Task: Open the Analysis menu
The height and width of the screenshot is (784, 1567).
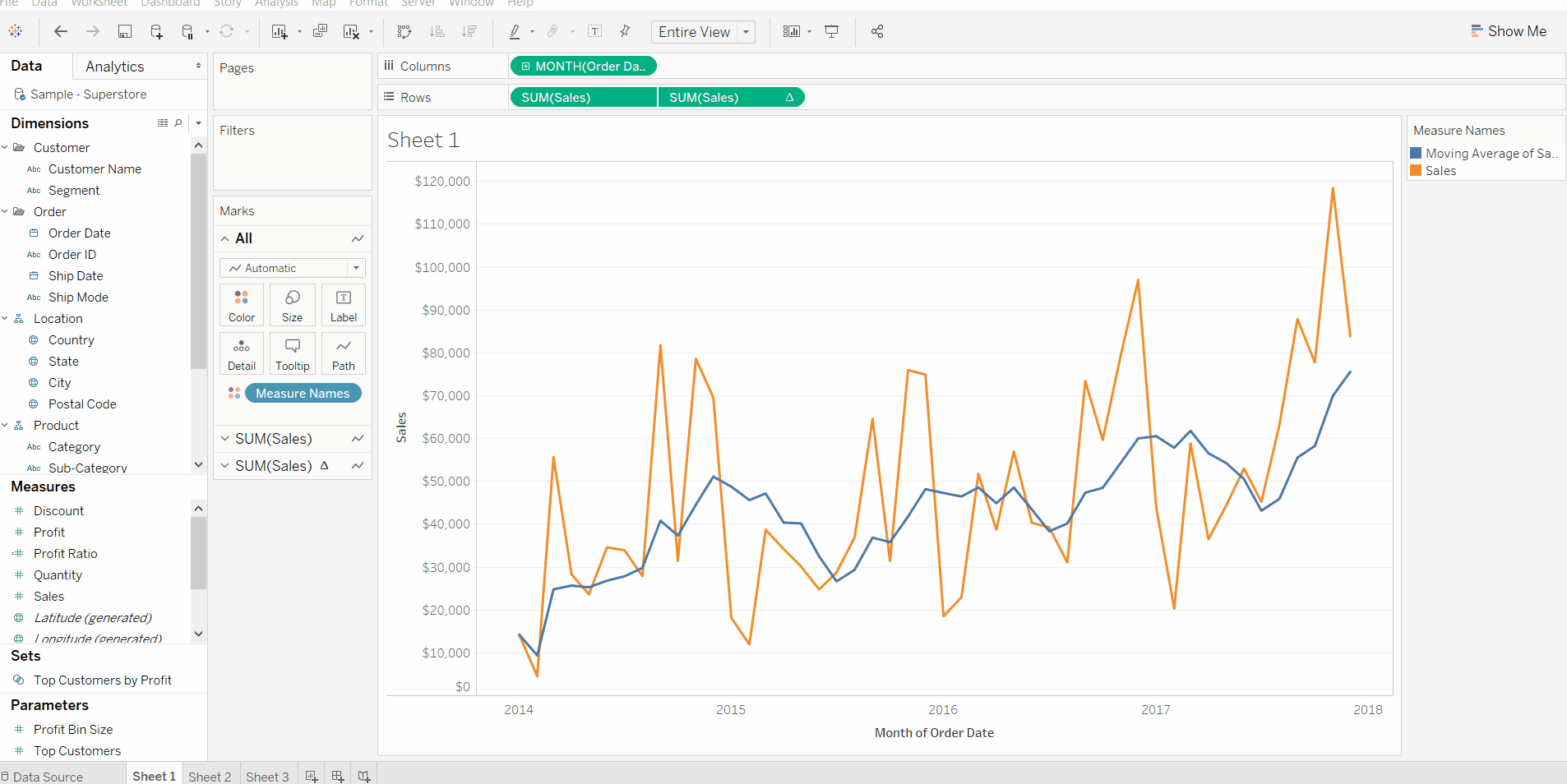Action: 276,3
